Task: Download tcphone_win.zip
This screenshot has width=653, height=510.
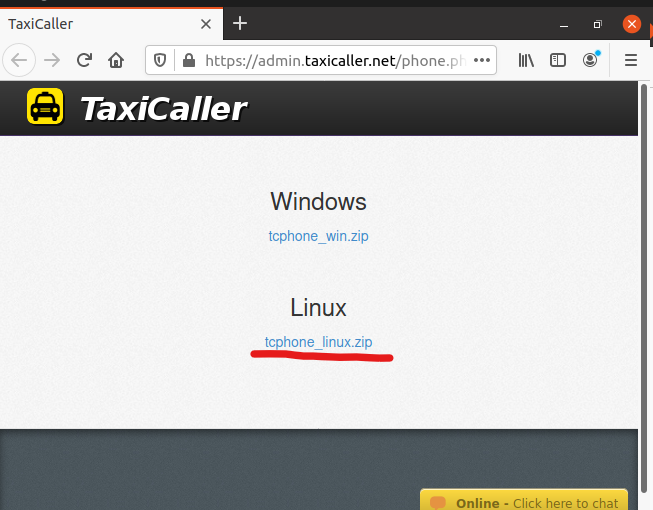Action: tap(319, 236)
